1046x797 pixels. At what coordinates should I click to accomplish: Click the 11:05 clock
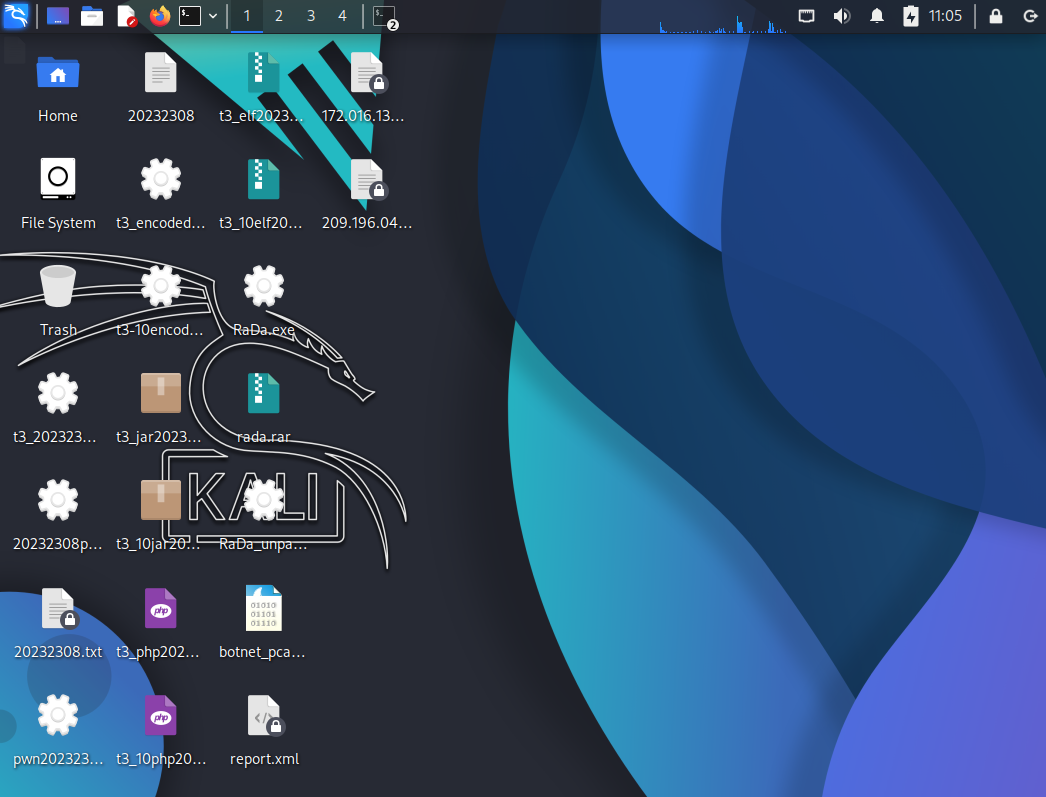click(945, 16)
